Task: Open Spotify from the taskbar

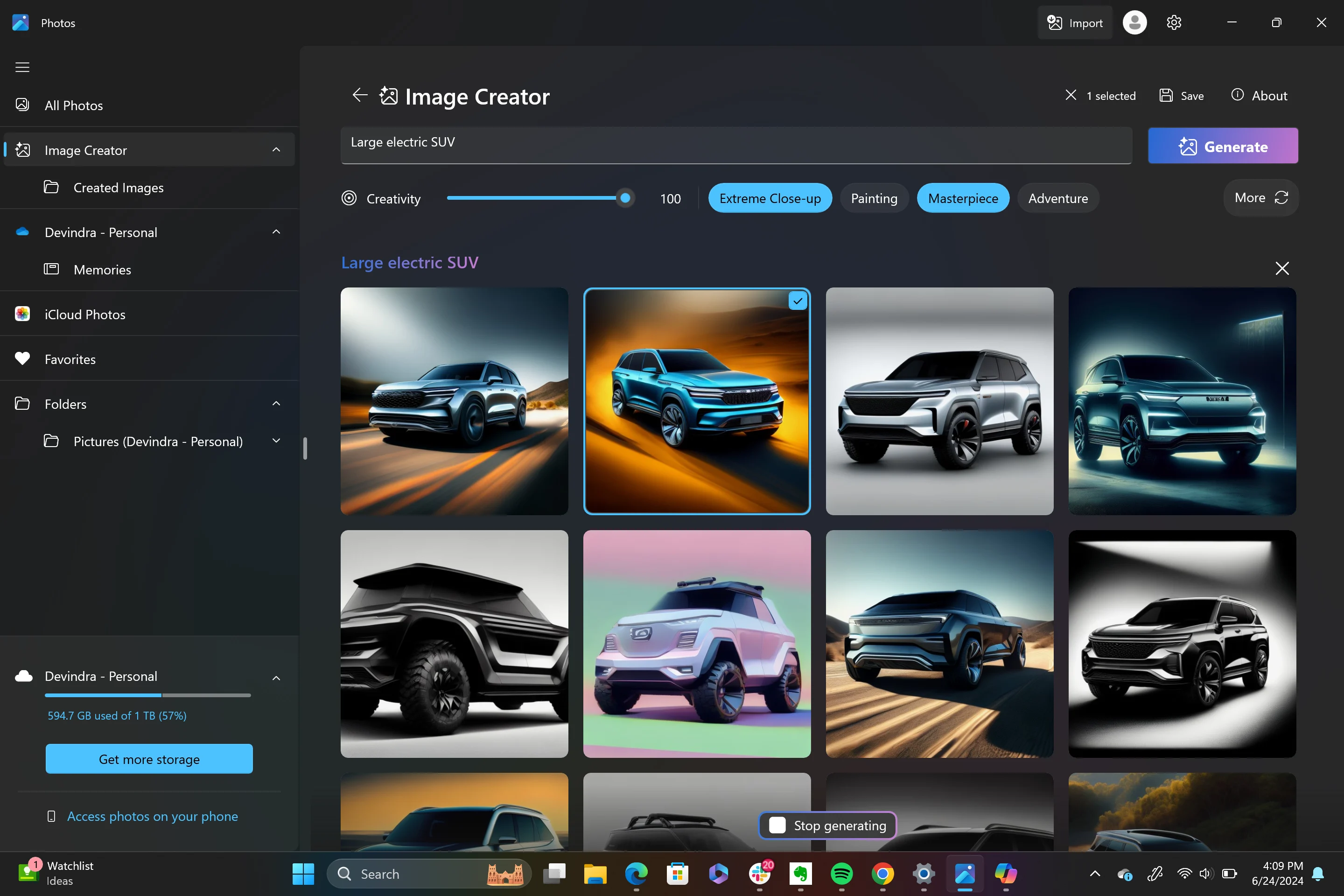Action: [841, 874]
